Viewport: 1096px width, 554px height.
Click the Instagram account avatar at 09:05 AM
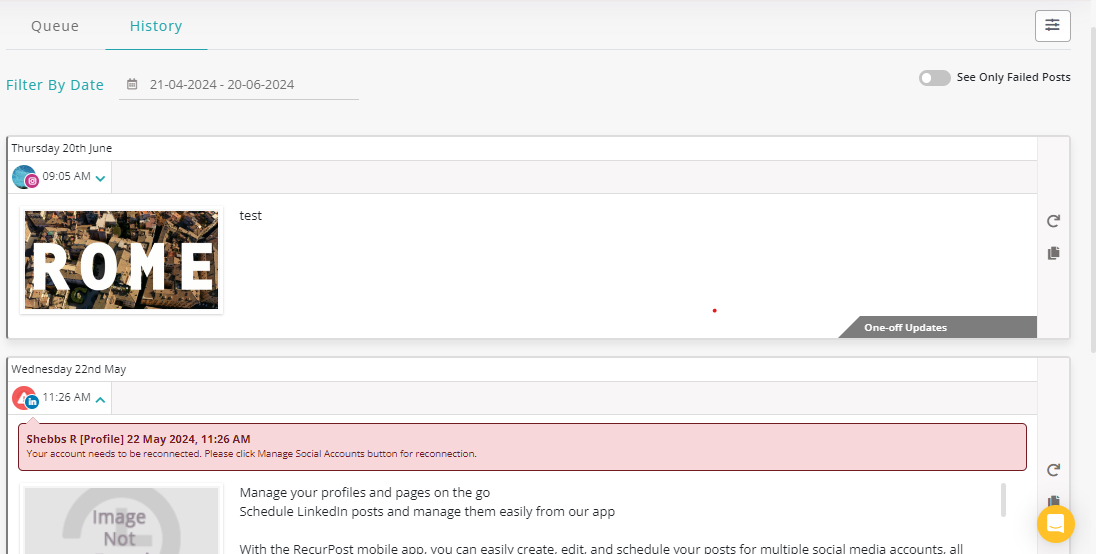[25, 177]
